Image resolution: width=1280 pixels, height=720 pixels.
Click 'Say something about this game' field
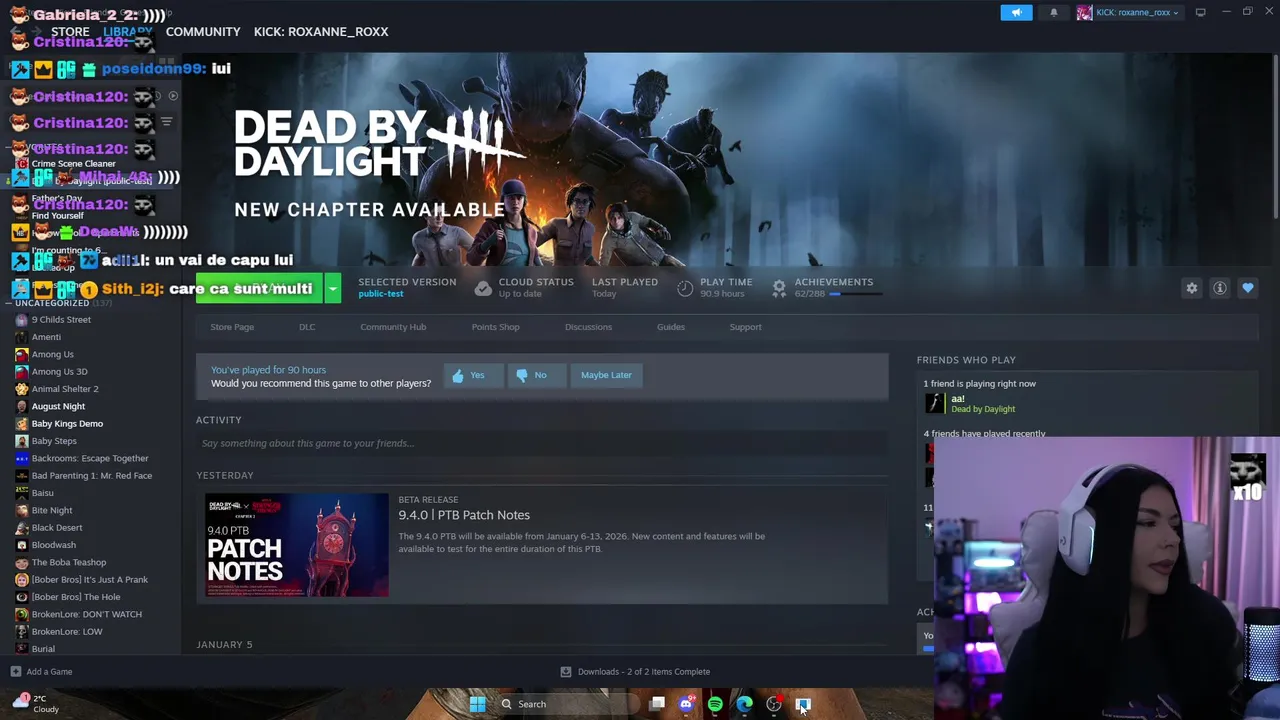(x=541, y=443)
